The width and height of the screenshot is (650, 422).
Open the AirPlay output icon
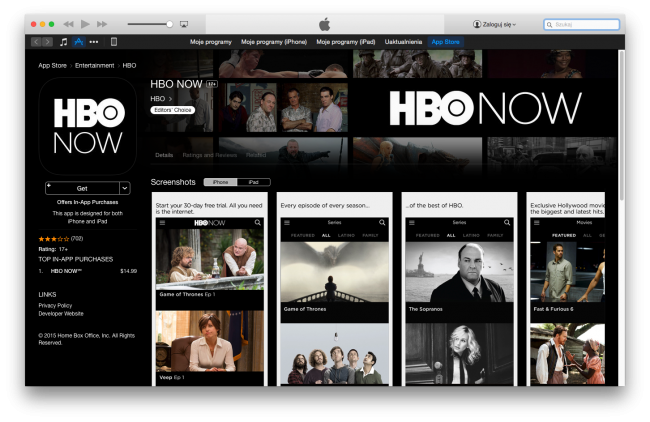pyautogui.click(x=184, y=24)
